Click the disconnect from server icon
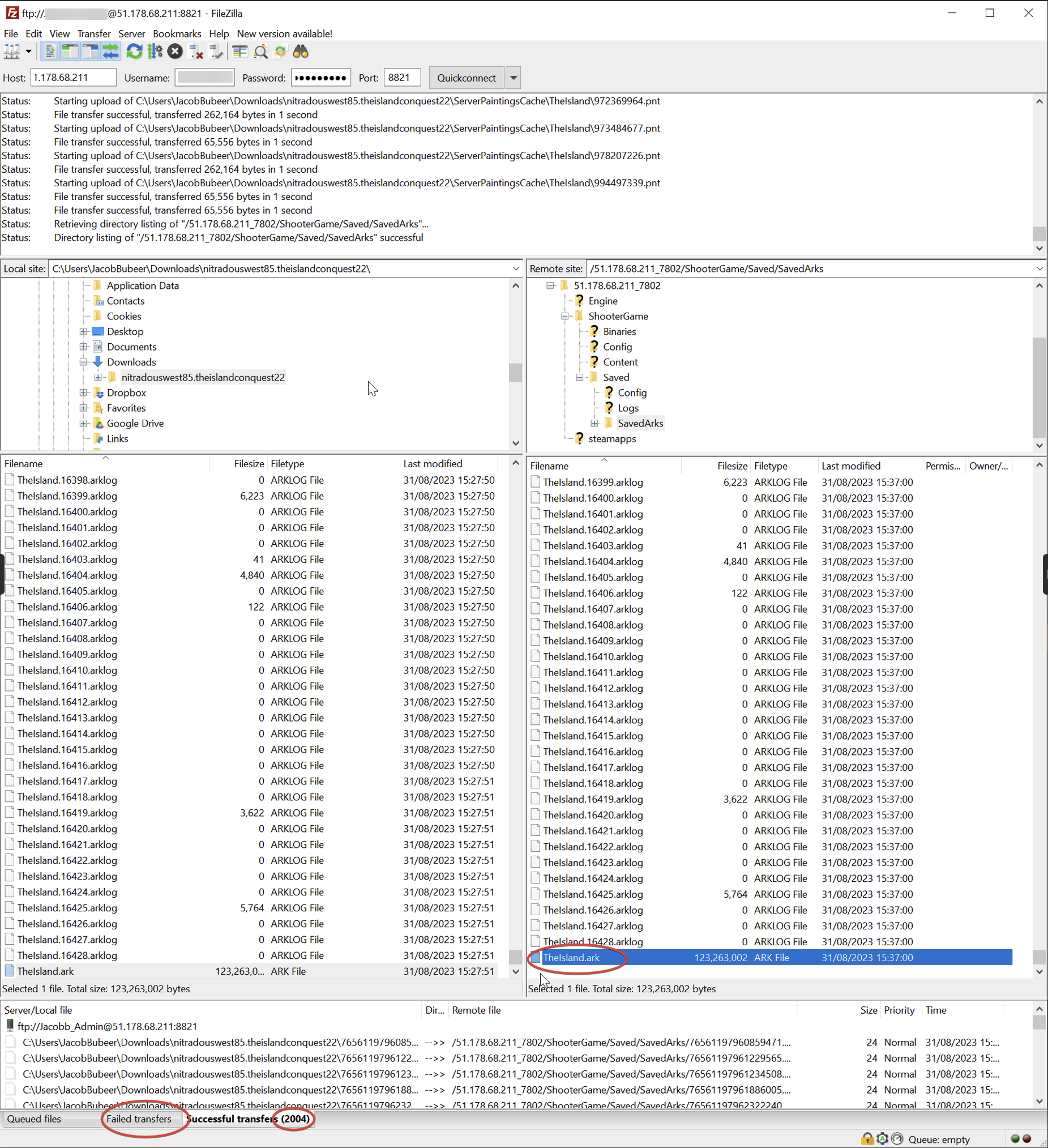The image size is (1048, 1148). coord(196,53)
